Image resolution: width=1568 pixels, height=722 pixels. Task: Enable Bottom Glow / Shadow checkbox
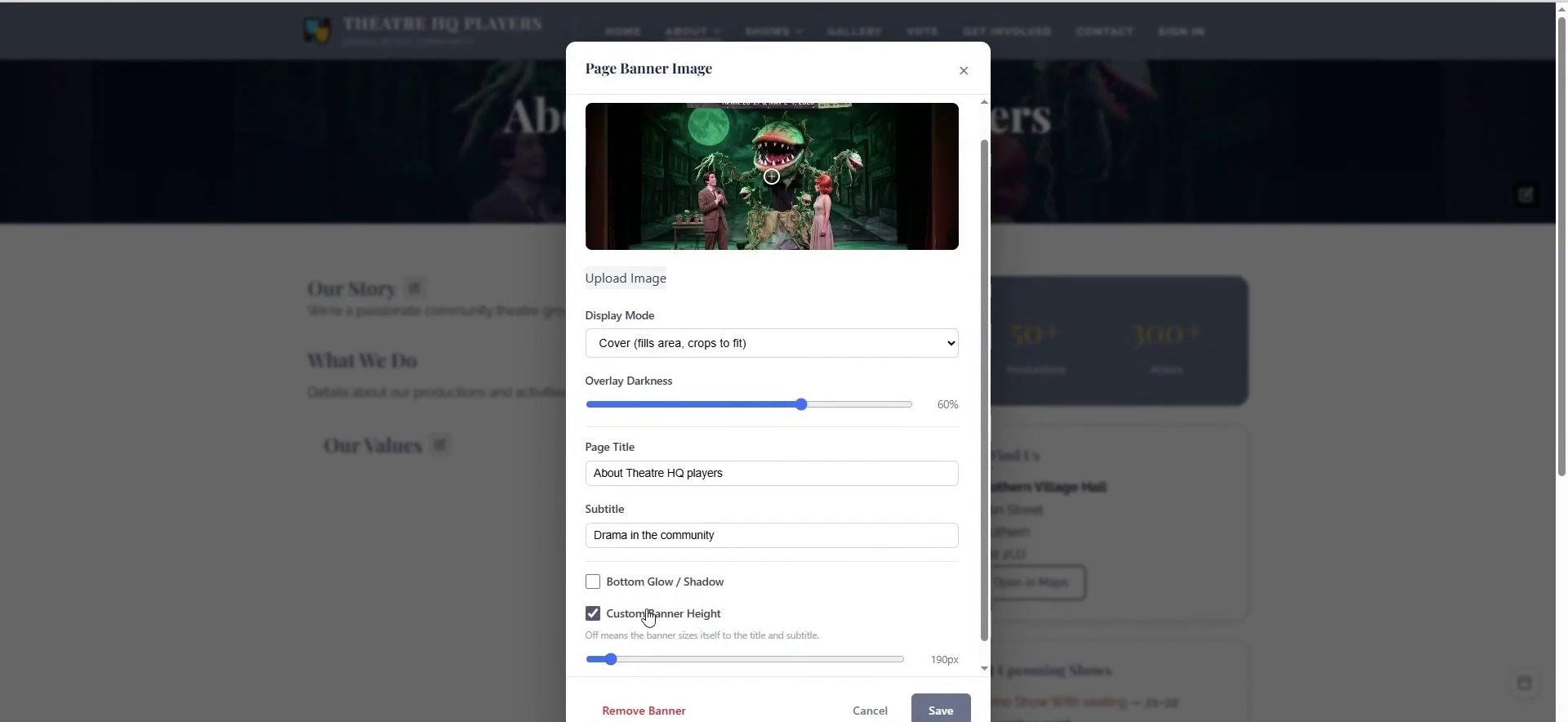coord(593,582)
